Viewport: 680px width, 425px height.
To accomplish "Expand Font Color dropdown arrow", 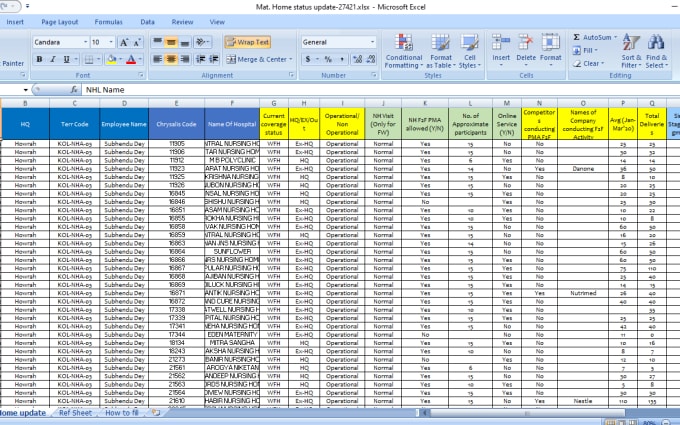I will 140,59.
